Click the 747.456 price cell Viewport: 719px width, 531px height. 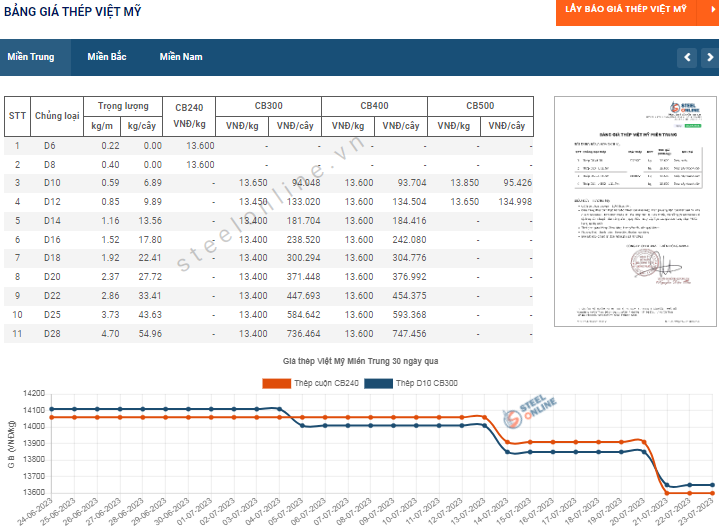409,334
